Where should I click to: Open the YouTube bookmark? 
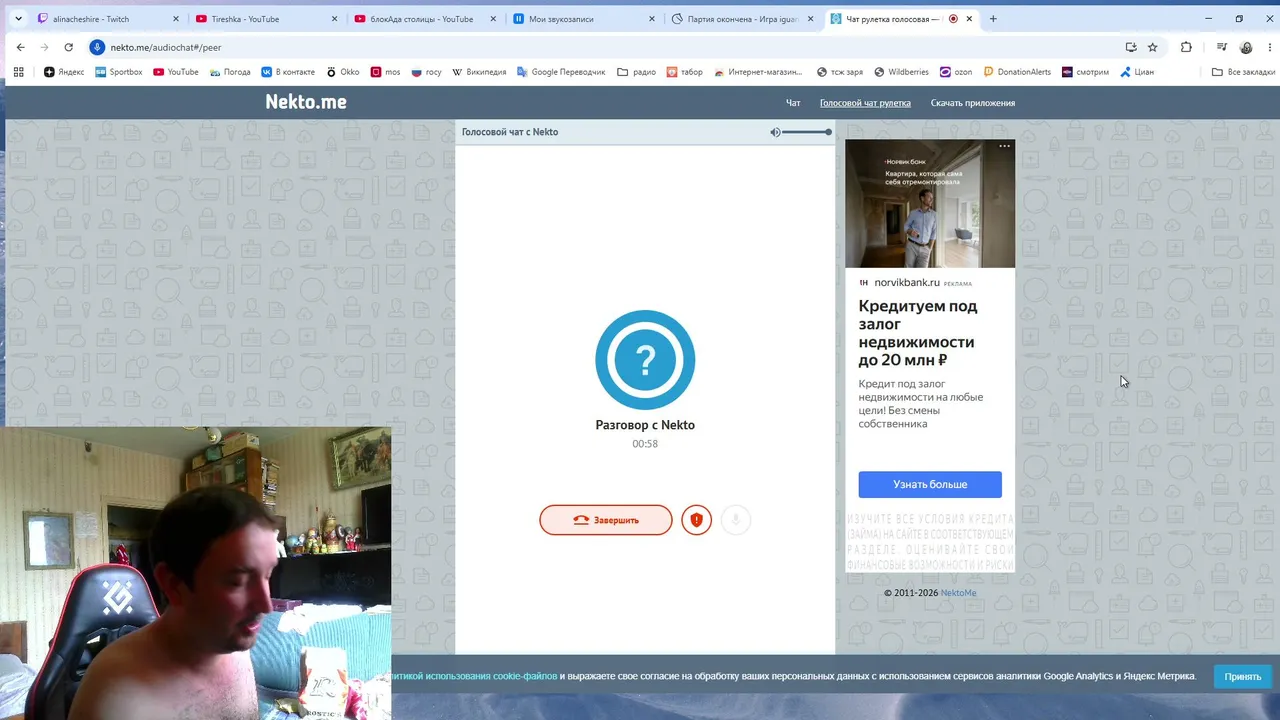click(175, 72)
